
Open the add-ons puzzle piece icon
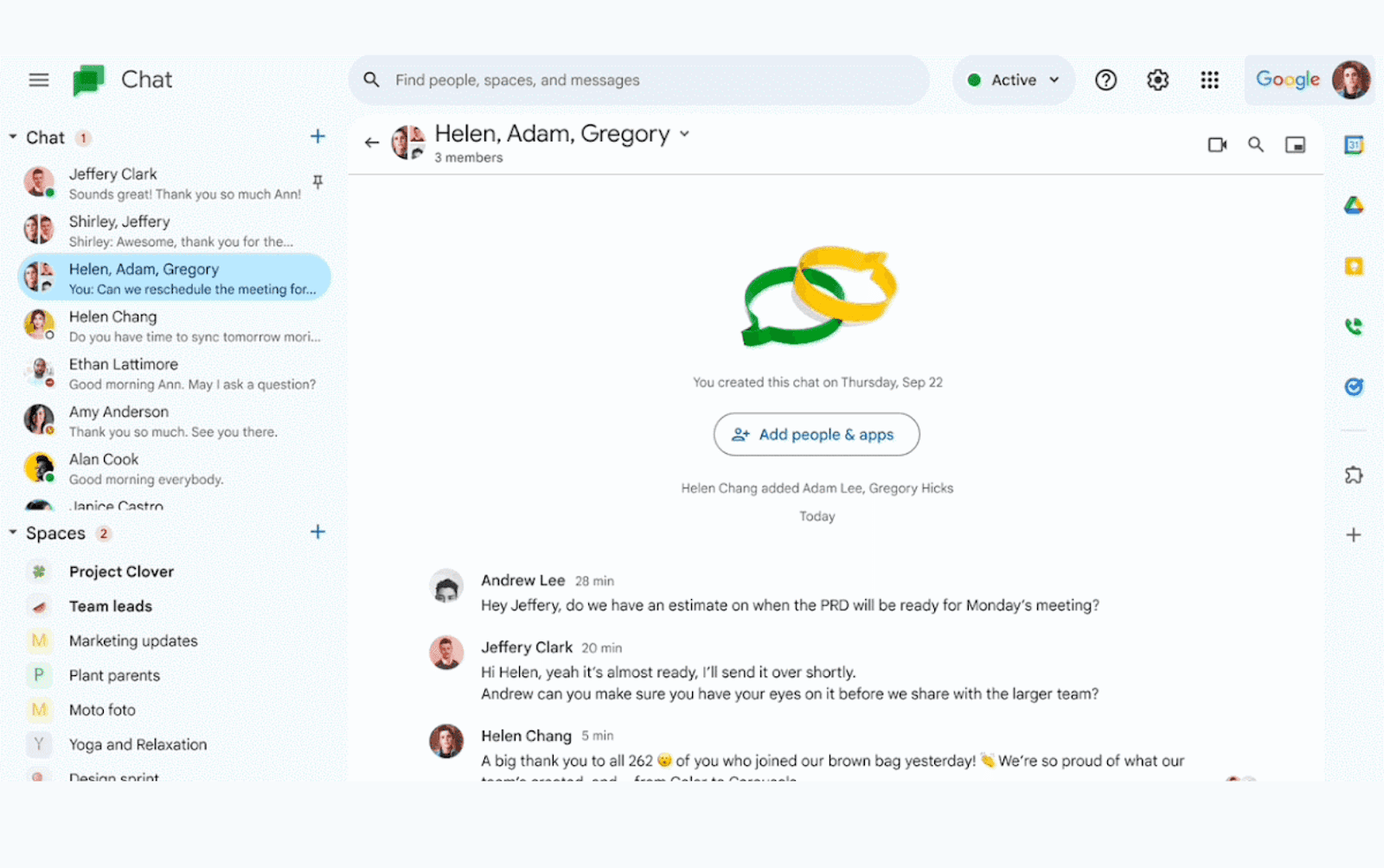1354,475
